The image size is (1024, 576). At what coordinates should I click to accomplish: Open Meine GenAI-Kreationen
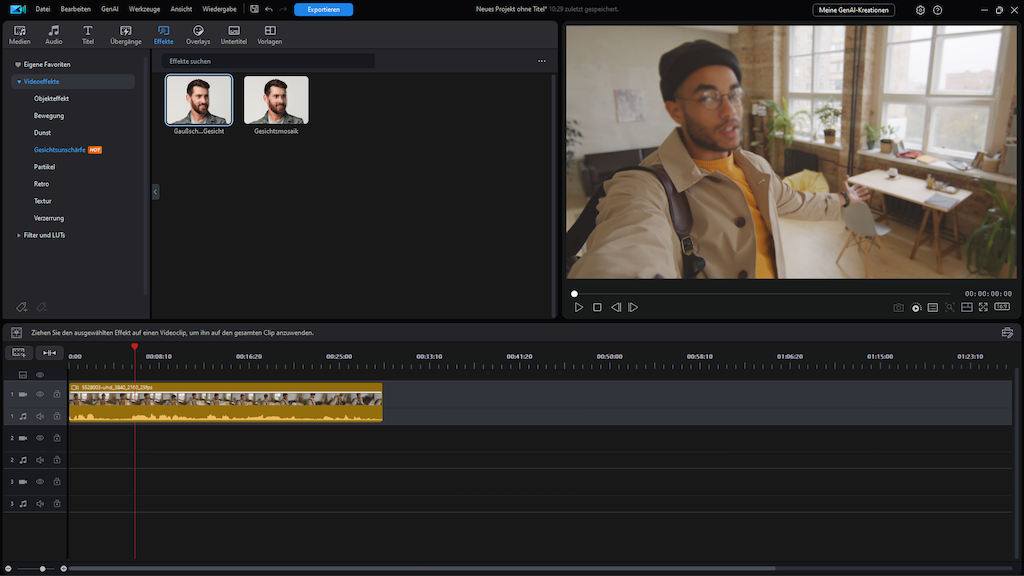tap(854, 10)
